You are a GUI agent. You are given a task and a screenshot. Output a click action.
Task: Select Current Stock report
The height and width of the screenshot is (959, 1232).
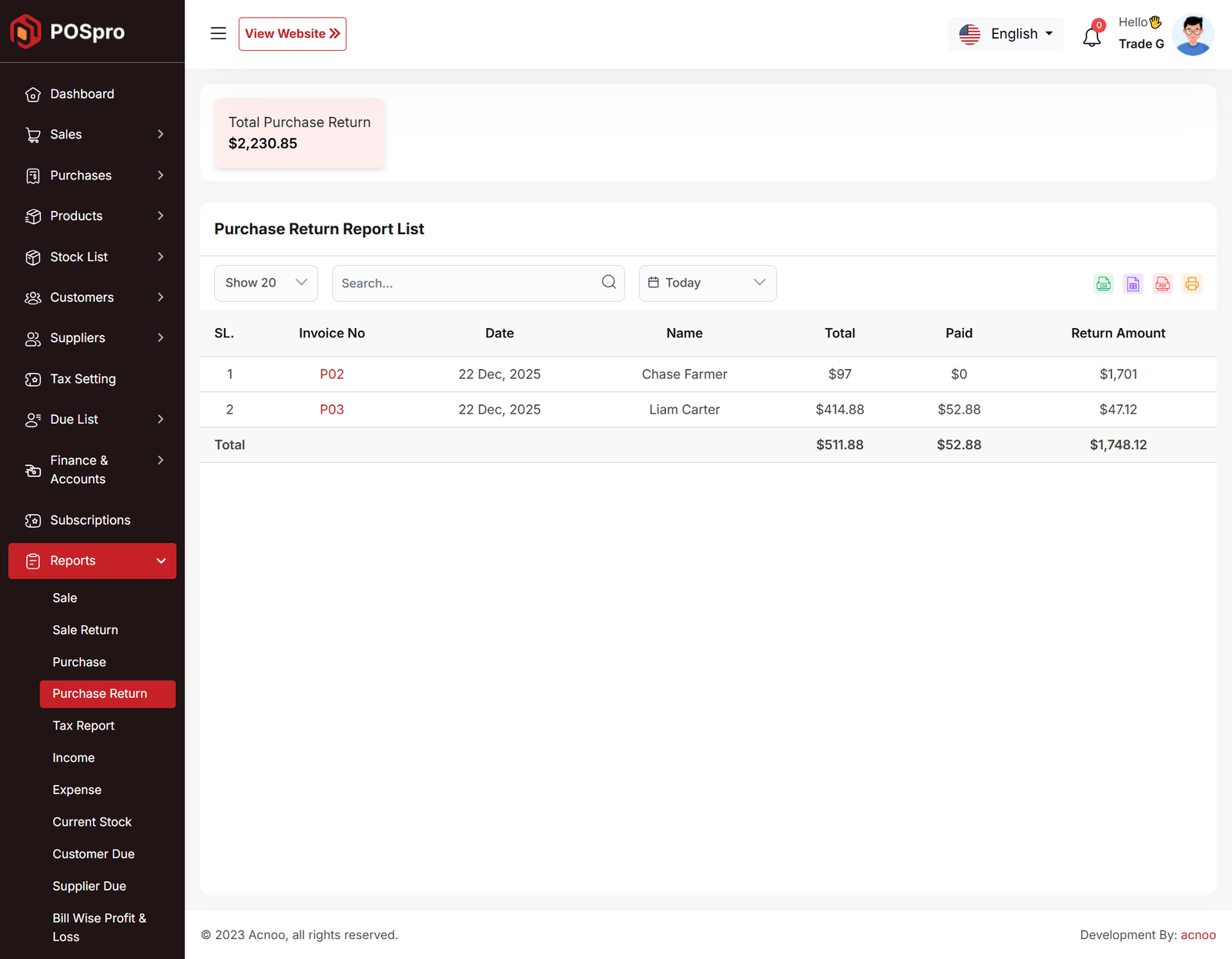tap(92, 822)
